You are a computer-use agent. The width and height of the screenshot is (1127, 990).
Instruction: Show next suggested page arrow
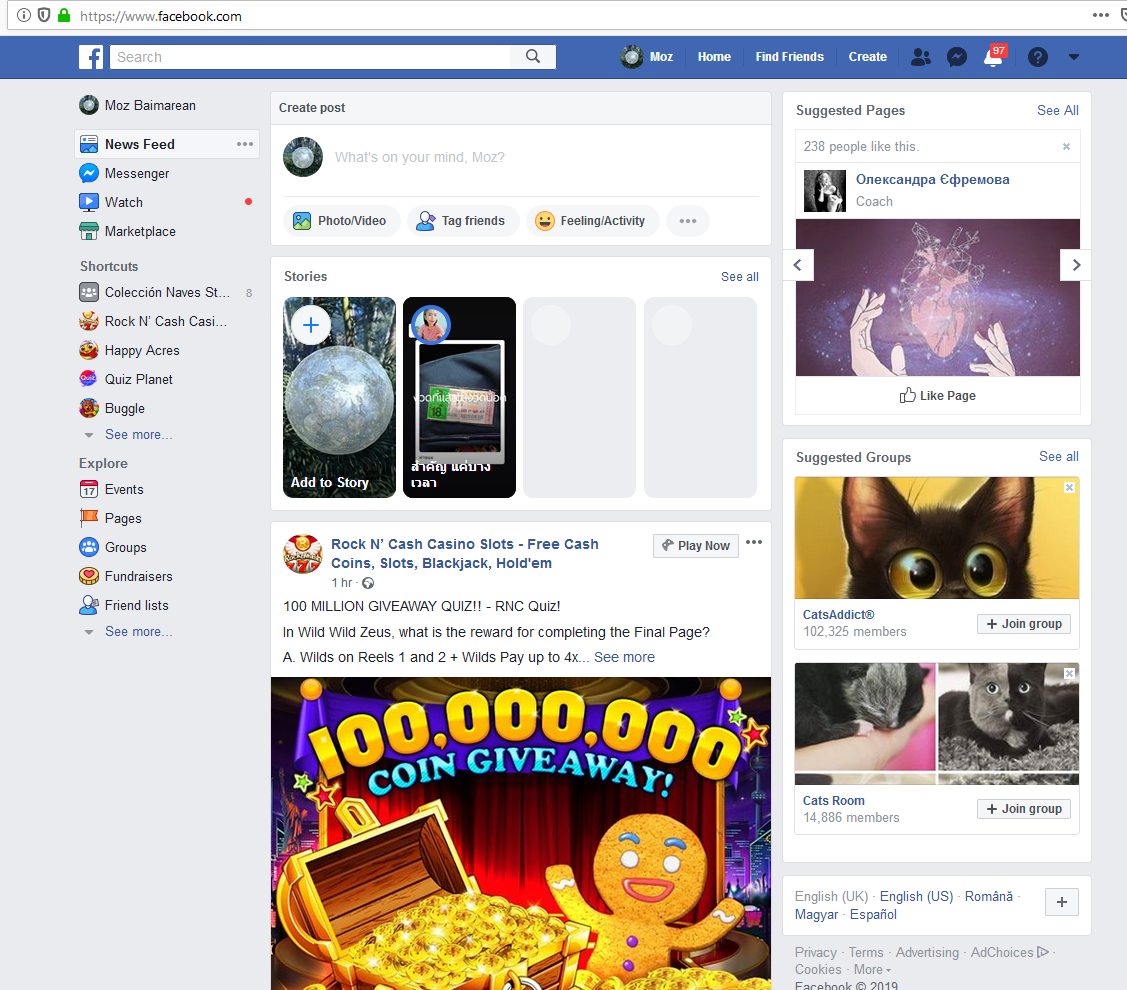[x=1075, y=265]
